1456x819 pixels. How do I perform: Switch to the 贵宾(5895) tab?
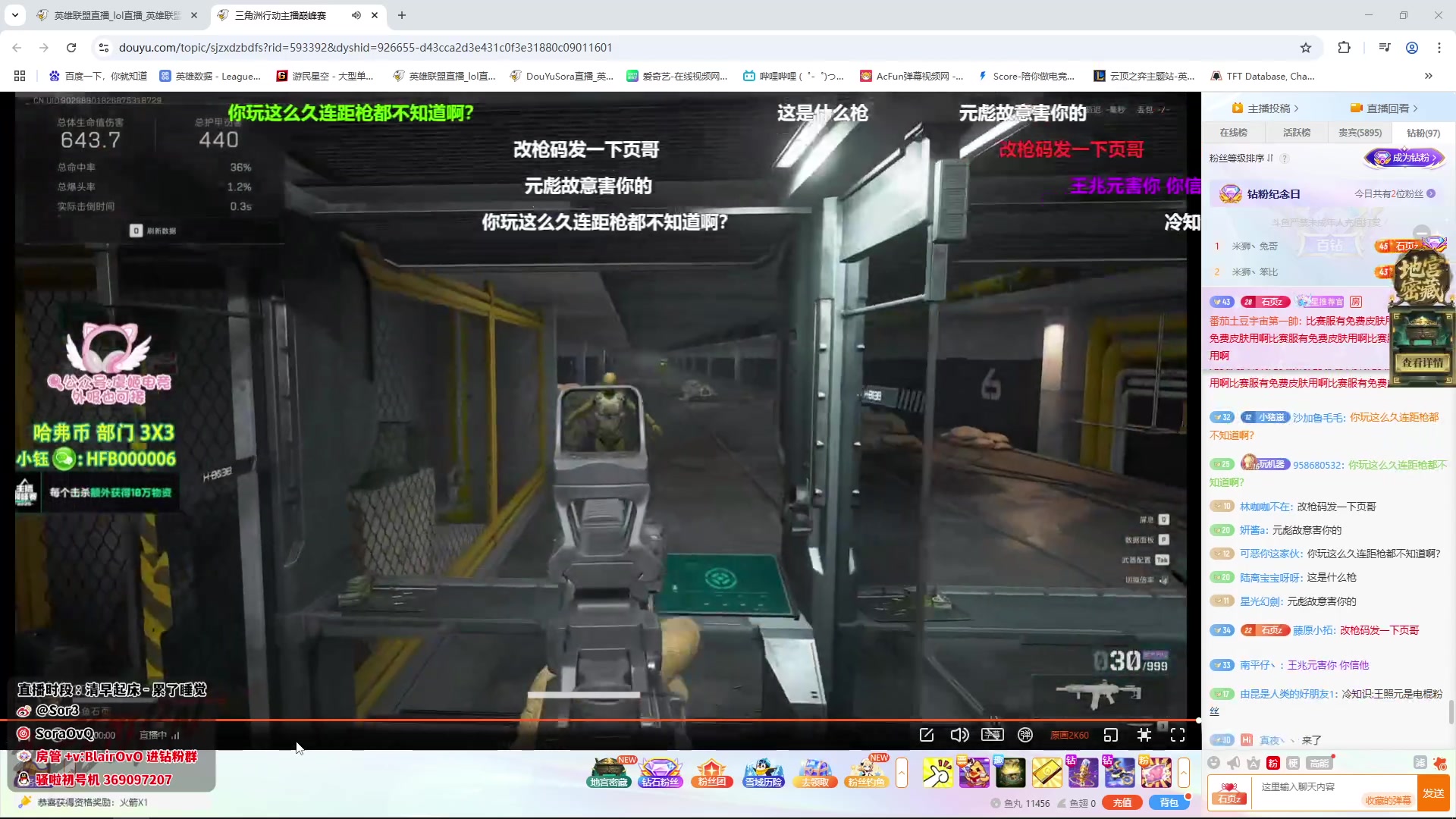1360,133
